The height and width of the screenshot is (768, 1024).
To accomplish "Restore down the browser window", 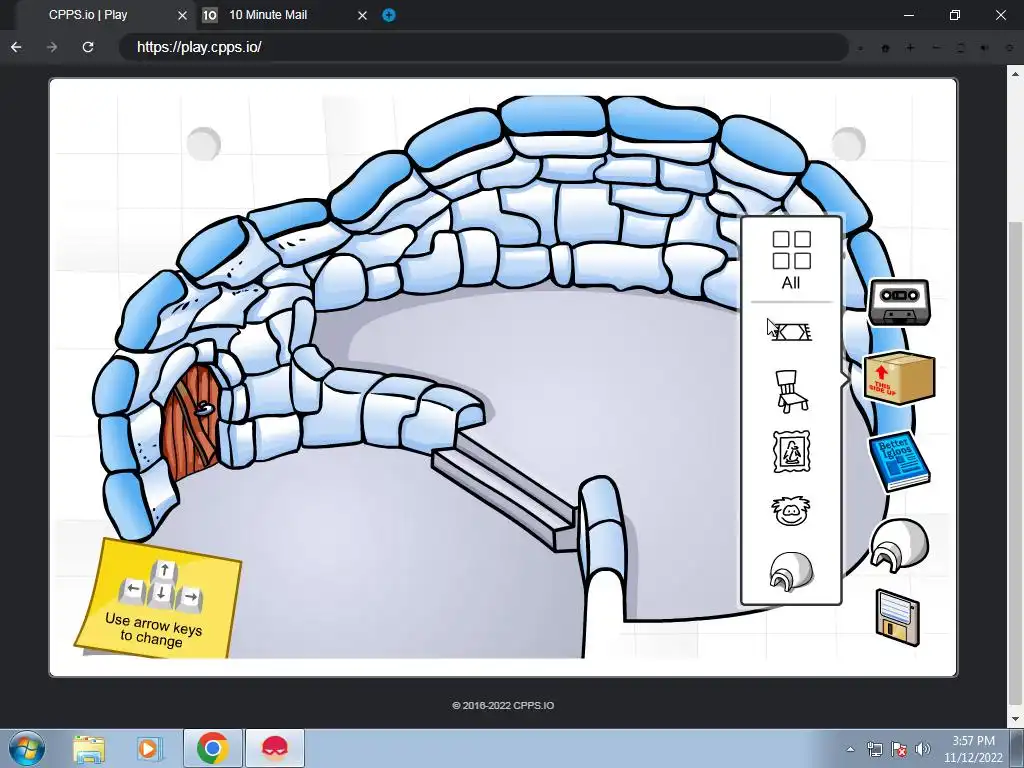I will coord(955,15).
